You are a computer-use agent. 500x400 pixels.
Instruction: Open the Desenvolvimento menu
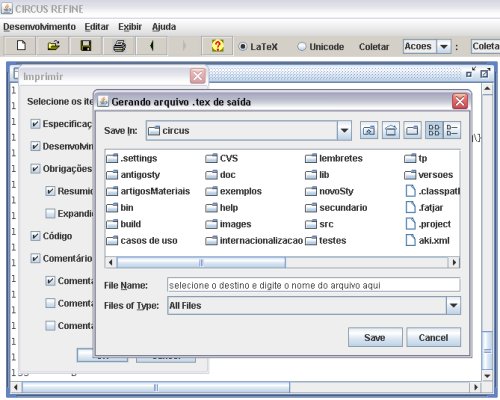[x=40, y=27]
